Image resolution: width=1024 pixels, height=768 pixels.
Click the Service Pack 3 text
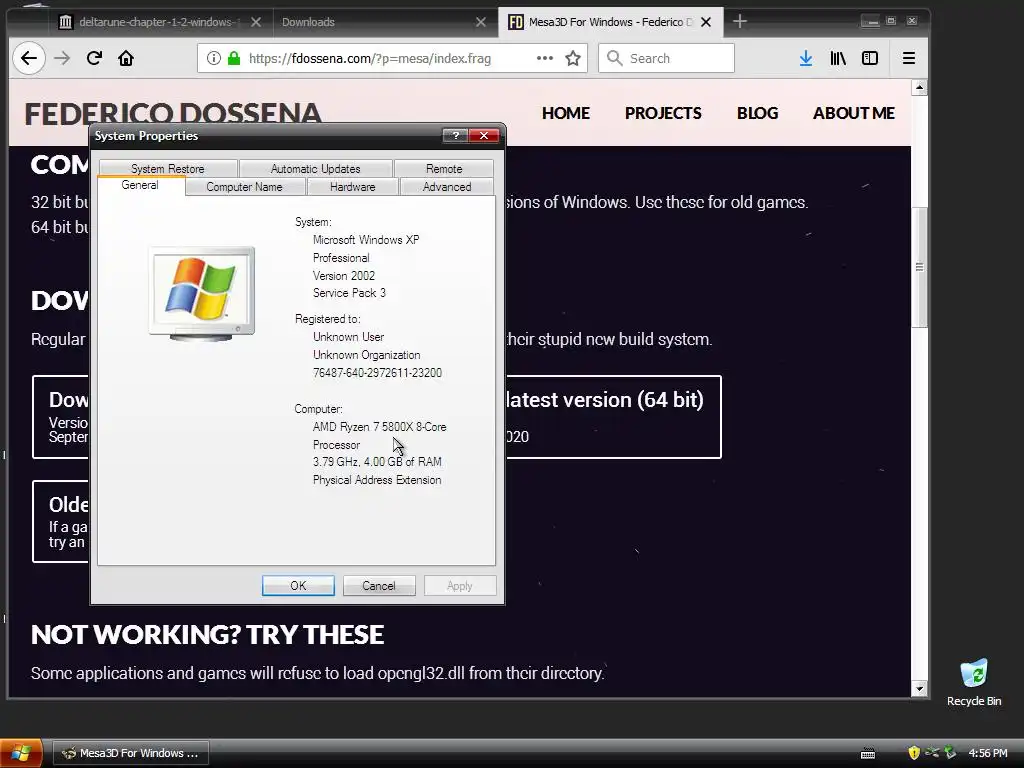(349, 293)
